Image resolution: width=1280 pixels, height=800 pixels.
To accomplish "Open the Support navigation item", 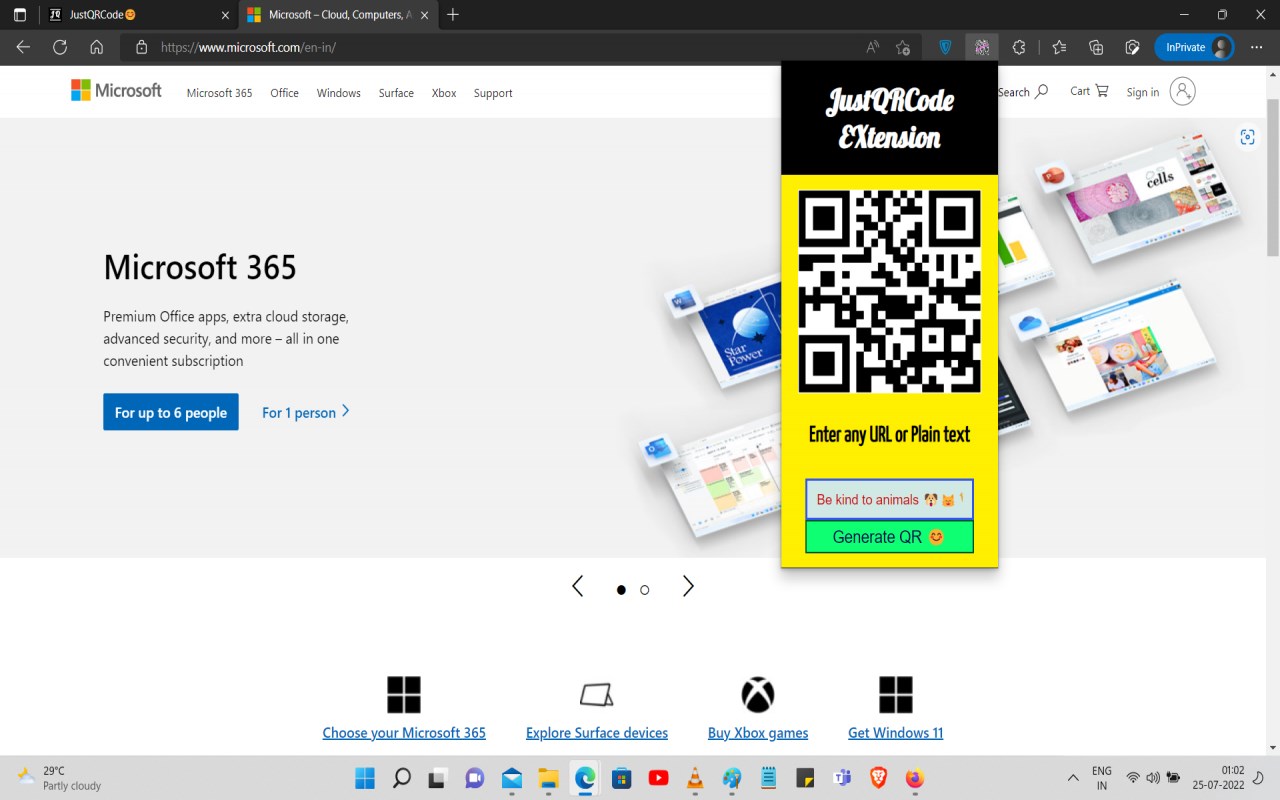I will point(493,93).
